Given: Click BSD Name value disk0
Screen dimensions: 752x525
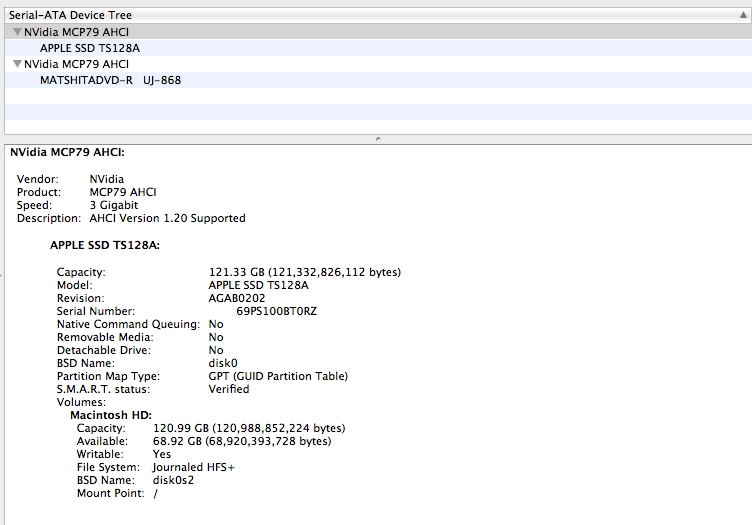Looking at the screenshot, I should point(223,363).
